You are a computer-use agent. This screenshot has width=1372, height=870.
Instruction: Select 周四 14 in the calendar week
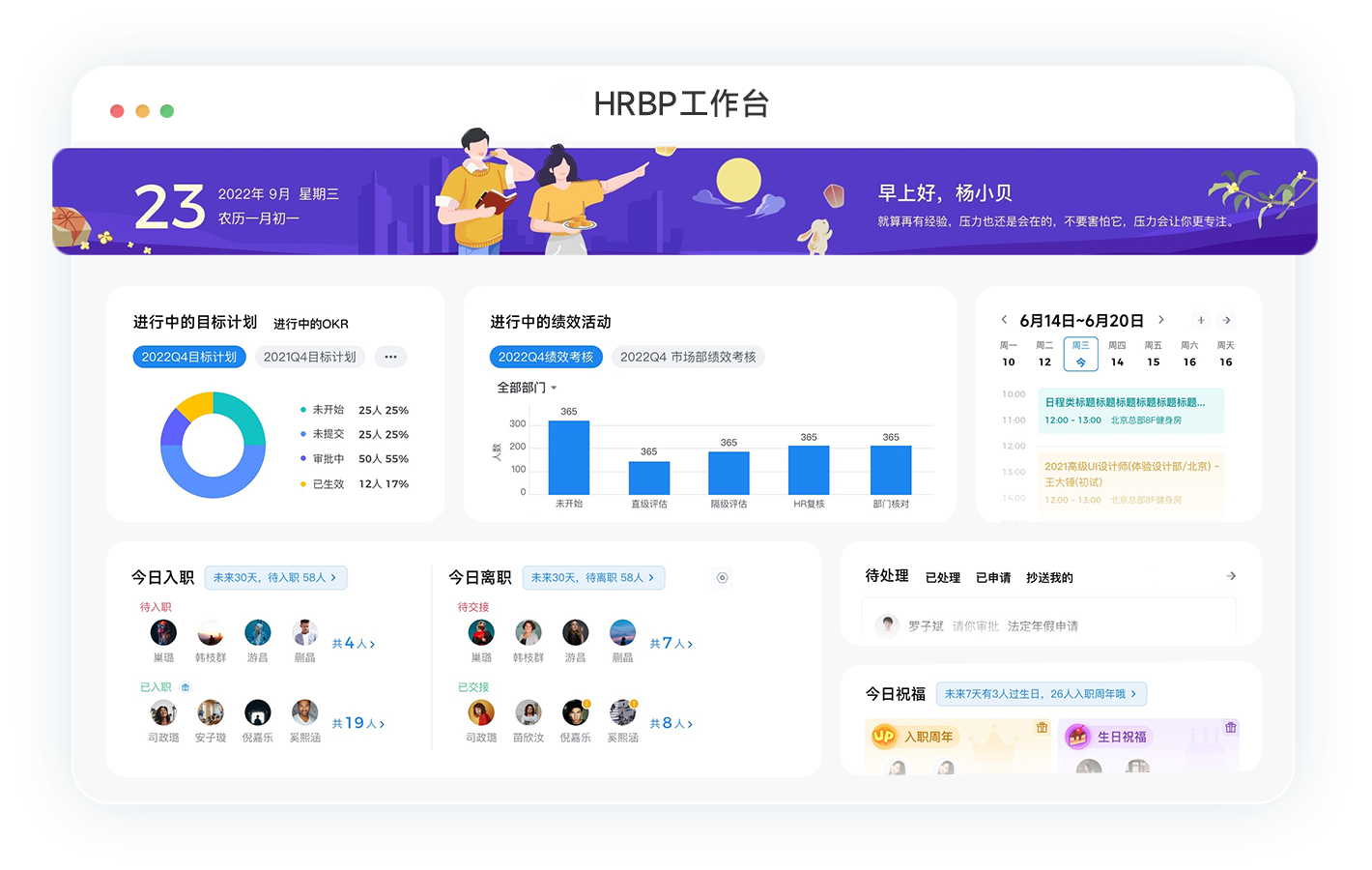1117,355
